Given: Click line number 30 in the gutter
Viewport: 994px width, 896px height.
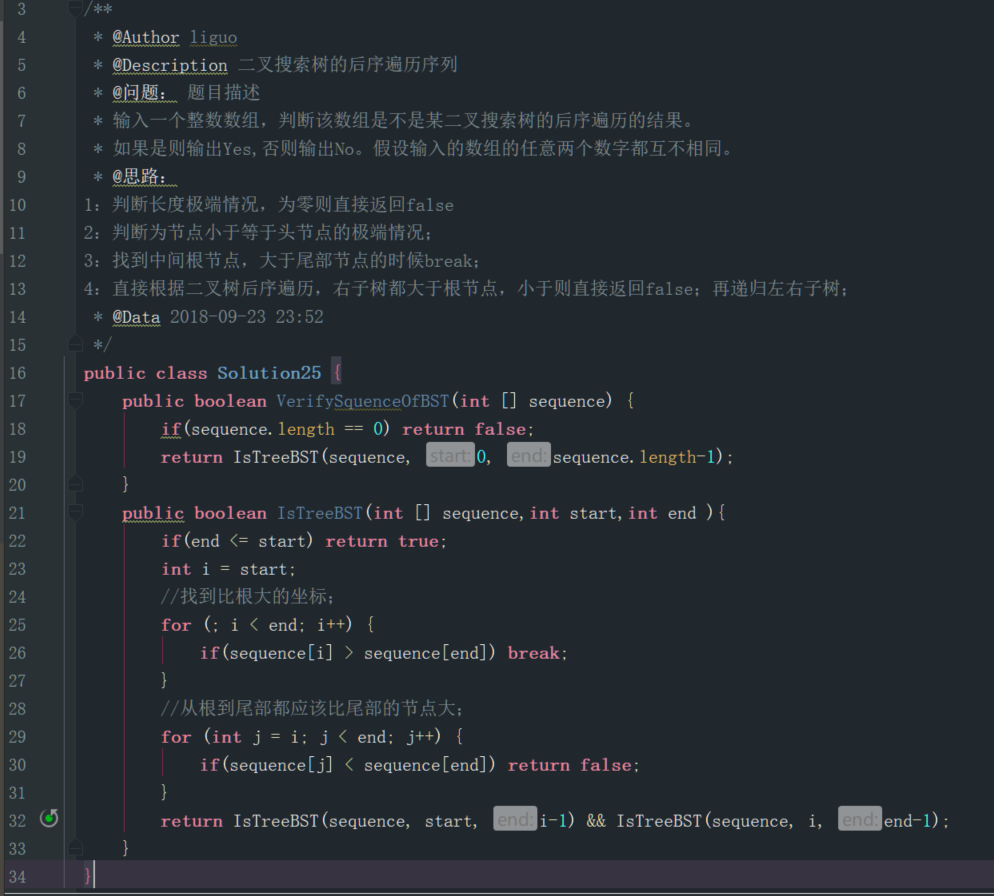Looking at the screenshot, I should (x=18, y=765).
